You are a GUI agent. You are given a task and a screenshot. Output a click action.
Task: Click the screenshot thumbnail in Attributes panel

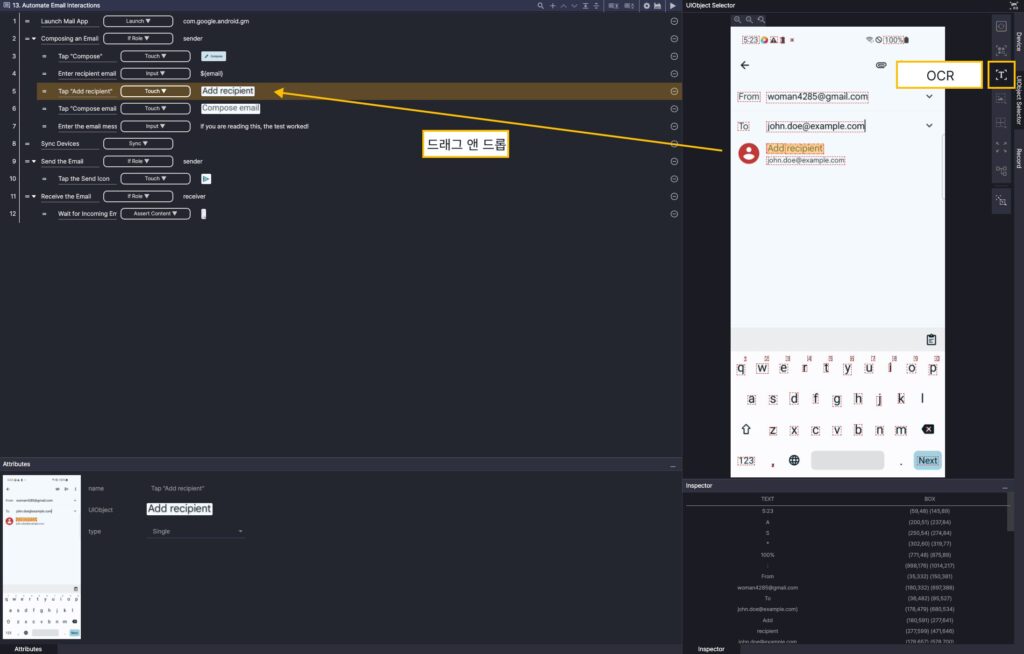(x=42, y=556)
